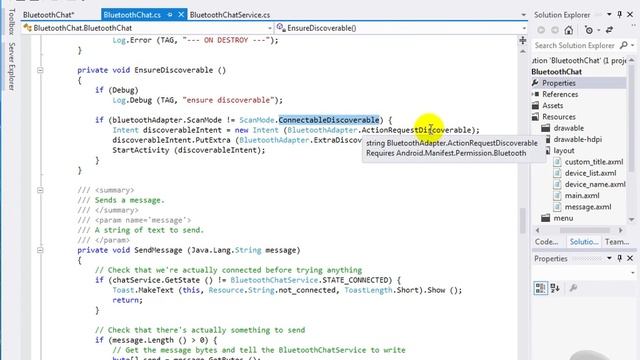Toggle pin on BluetoothChat.cs tab

tap(170, 15)
